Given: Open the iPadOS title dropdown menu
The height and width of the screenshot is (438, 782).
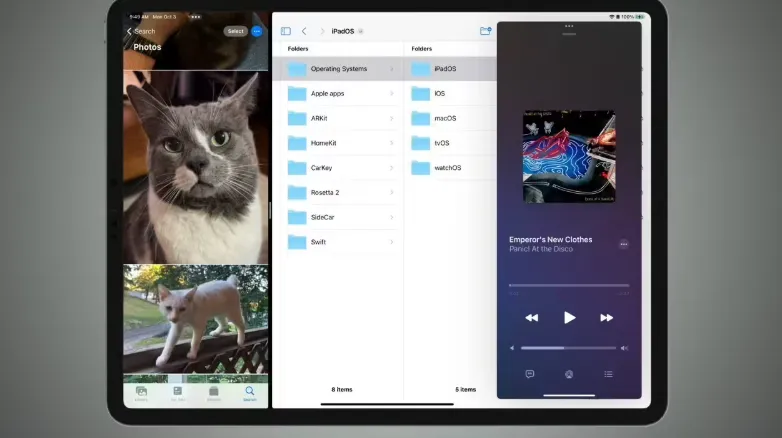Looking at the screenshot, I should coord(361,31).
